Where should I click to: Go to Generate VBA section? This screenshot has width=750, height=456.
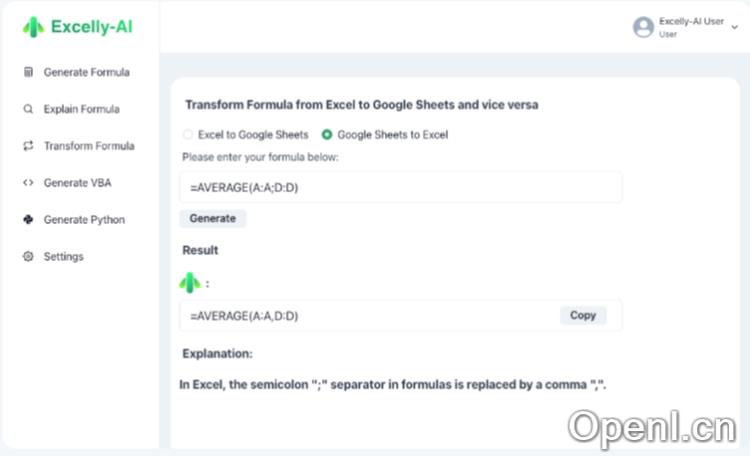point(77,183)
